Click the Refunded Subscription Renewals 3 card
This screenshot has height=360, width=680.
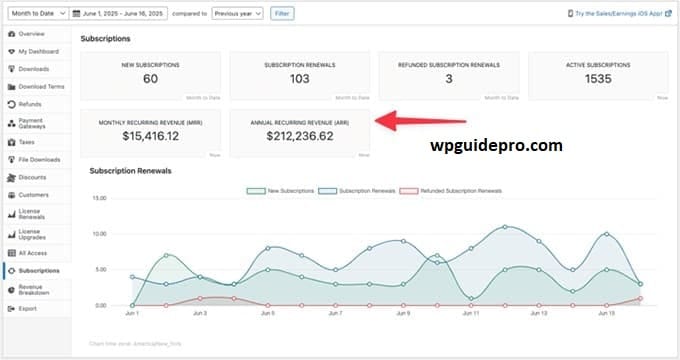click(449, 76)
